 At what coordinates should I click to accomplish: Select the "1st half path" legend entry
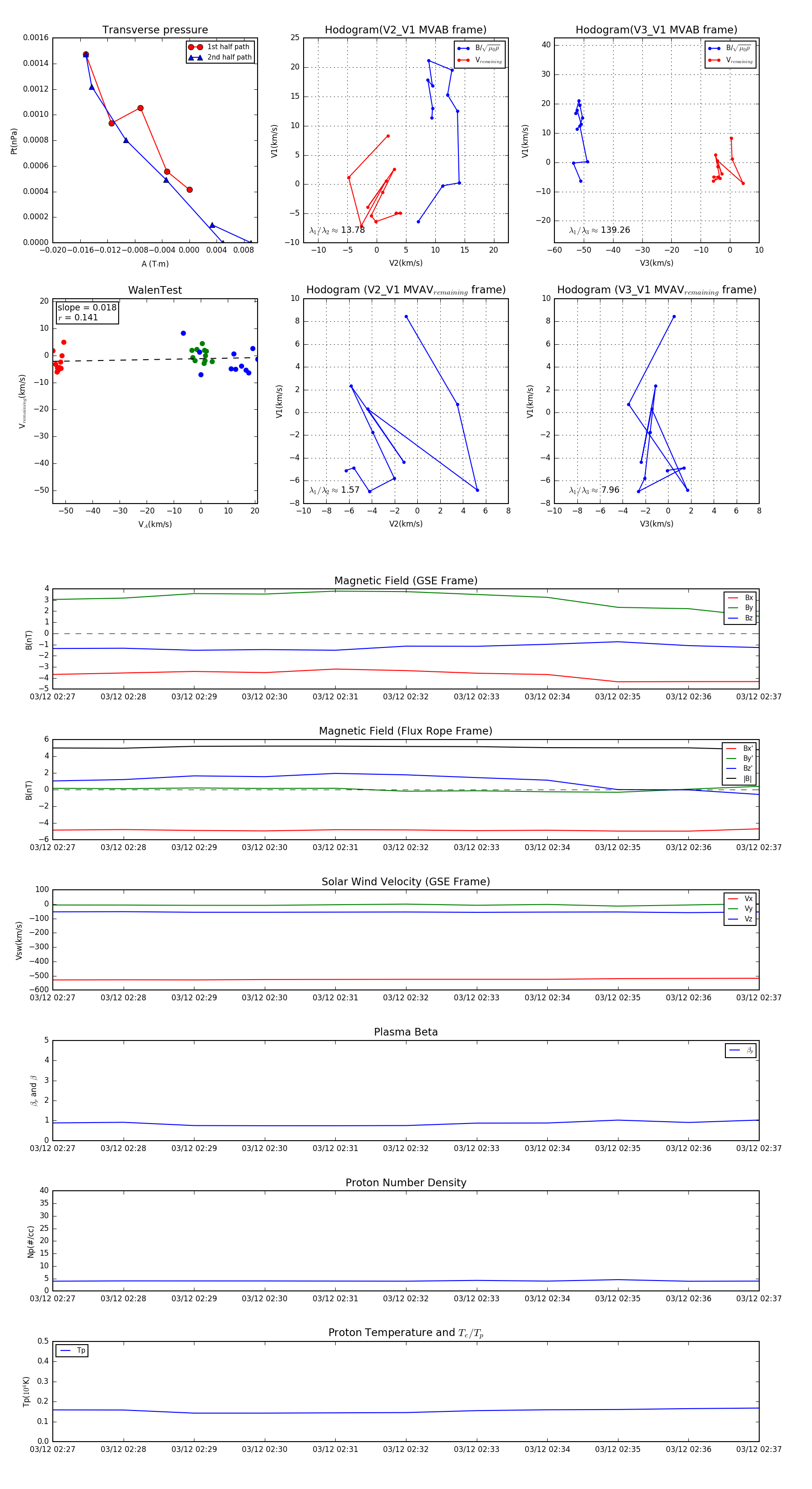coord(220,47)
